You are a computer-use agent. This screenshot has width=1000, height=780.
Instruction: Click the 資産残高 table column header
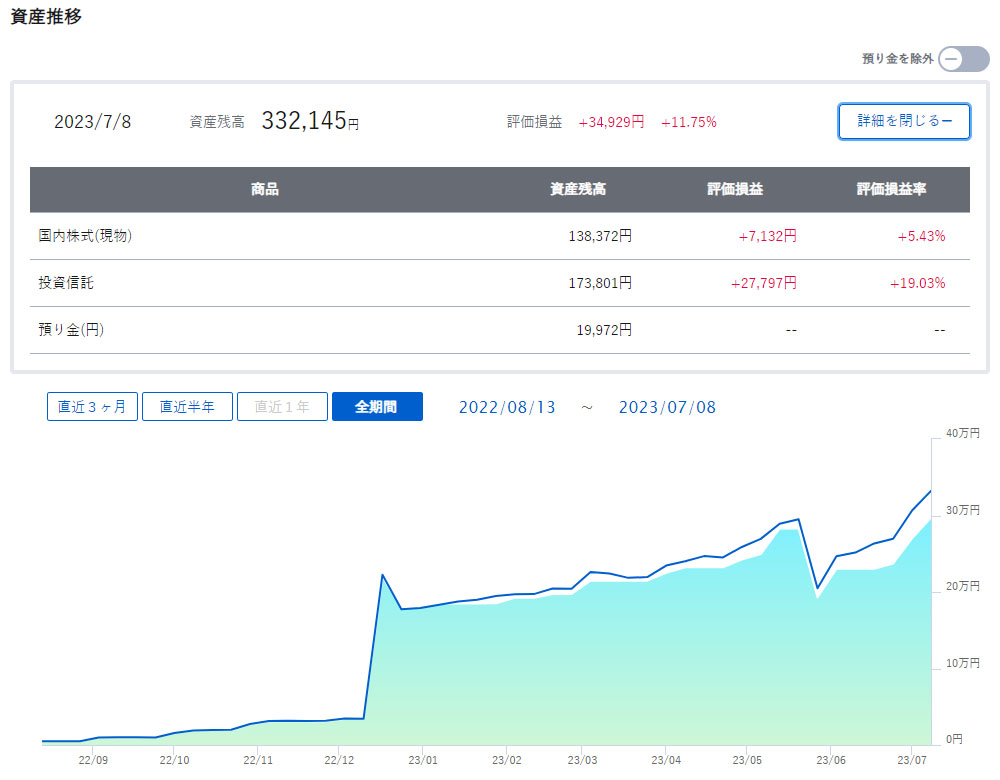(577, 189)
